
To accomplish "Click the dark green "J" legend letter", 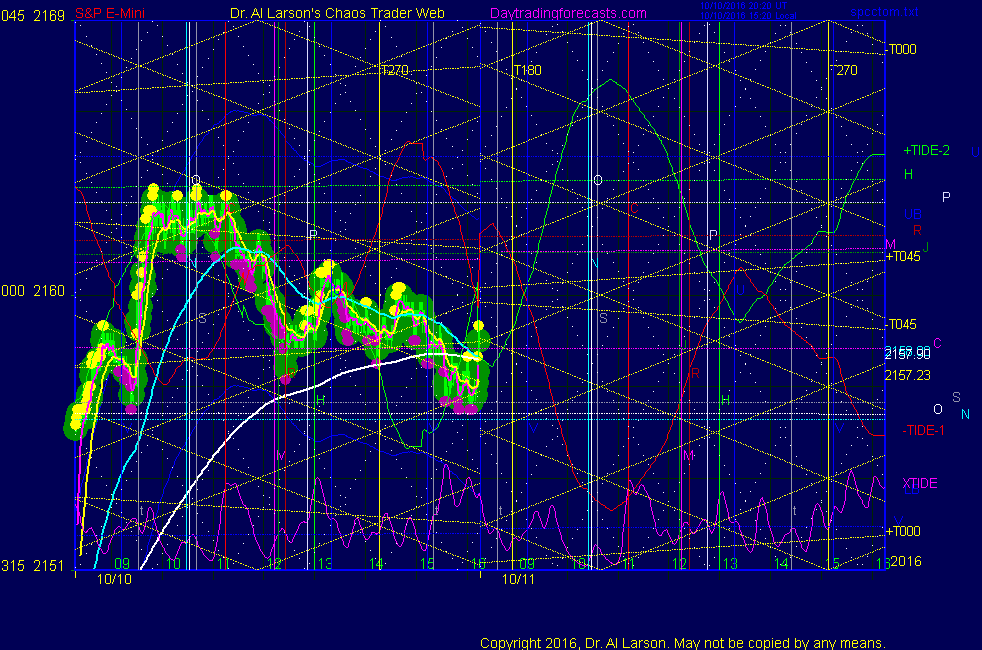I will pyautogui.click(x=926, y=247).
